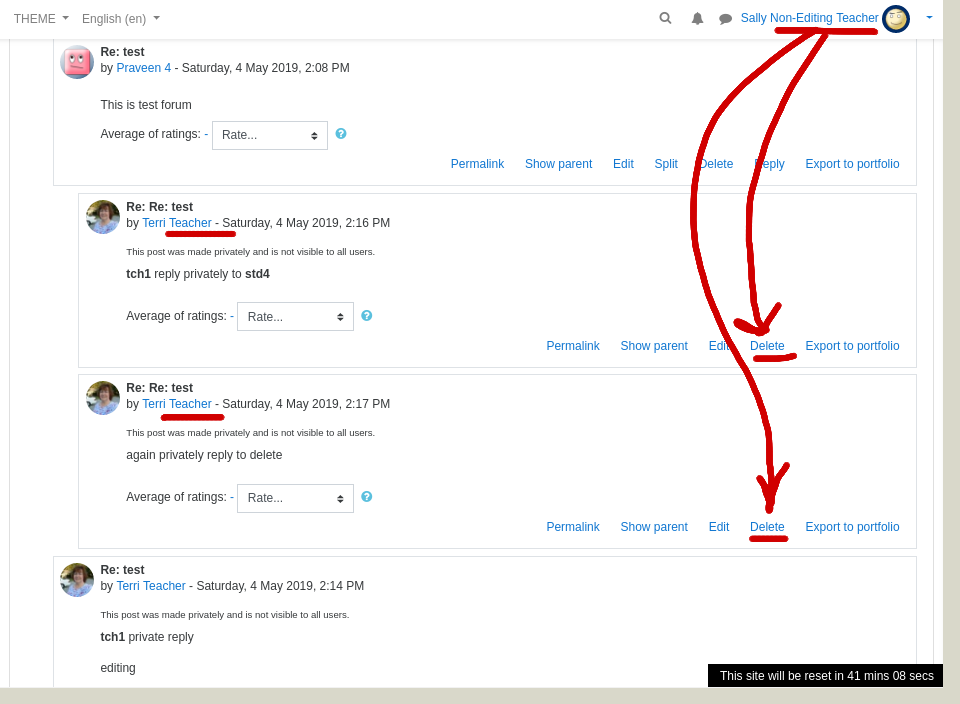The image size is (960, 704).
Task: Open Sally Non-Editing Teacher profile link
Action: [809, 18]
